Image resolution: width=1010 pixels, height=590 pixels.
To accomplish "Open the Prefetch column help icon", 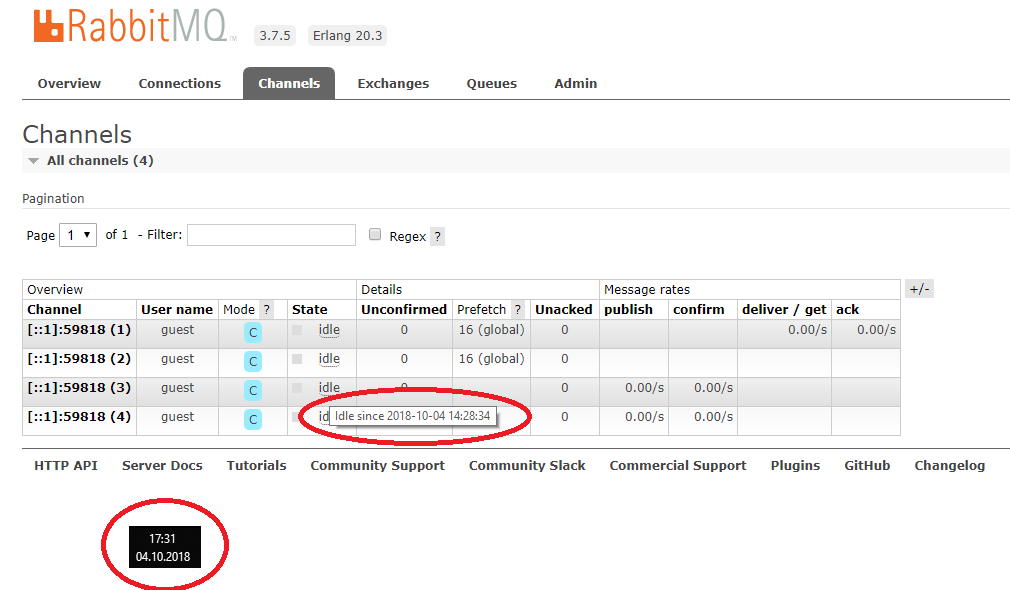I will pos(517,310).
